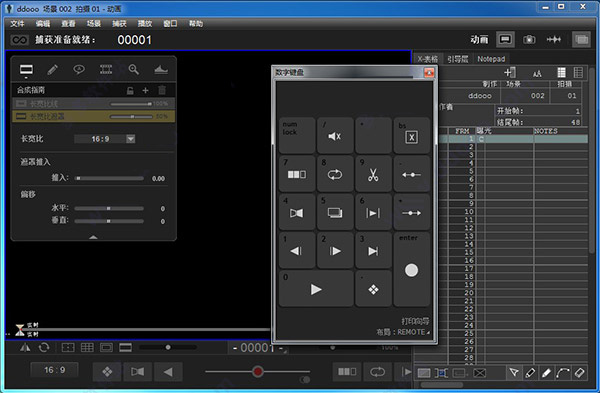Adjust the 水平 horizontal offset slider
The width and height of the screenshot is (600, 393).
(109, 209)
